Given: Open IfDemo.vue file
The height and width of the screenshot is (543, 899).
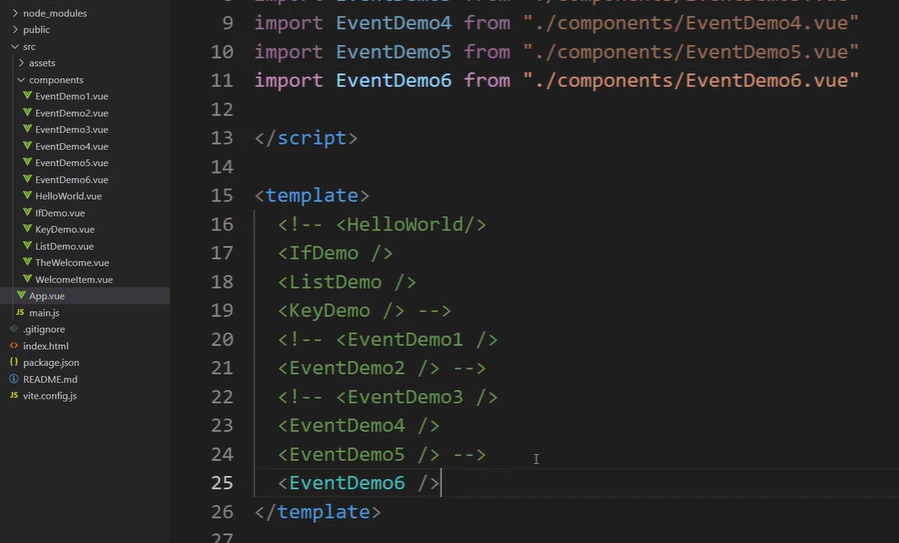Looking at the screenshot, I should coord(60,213).
